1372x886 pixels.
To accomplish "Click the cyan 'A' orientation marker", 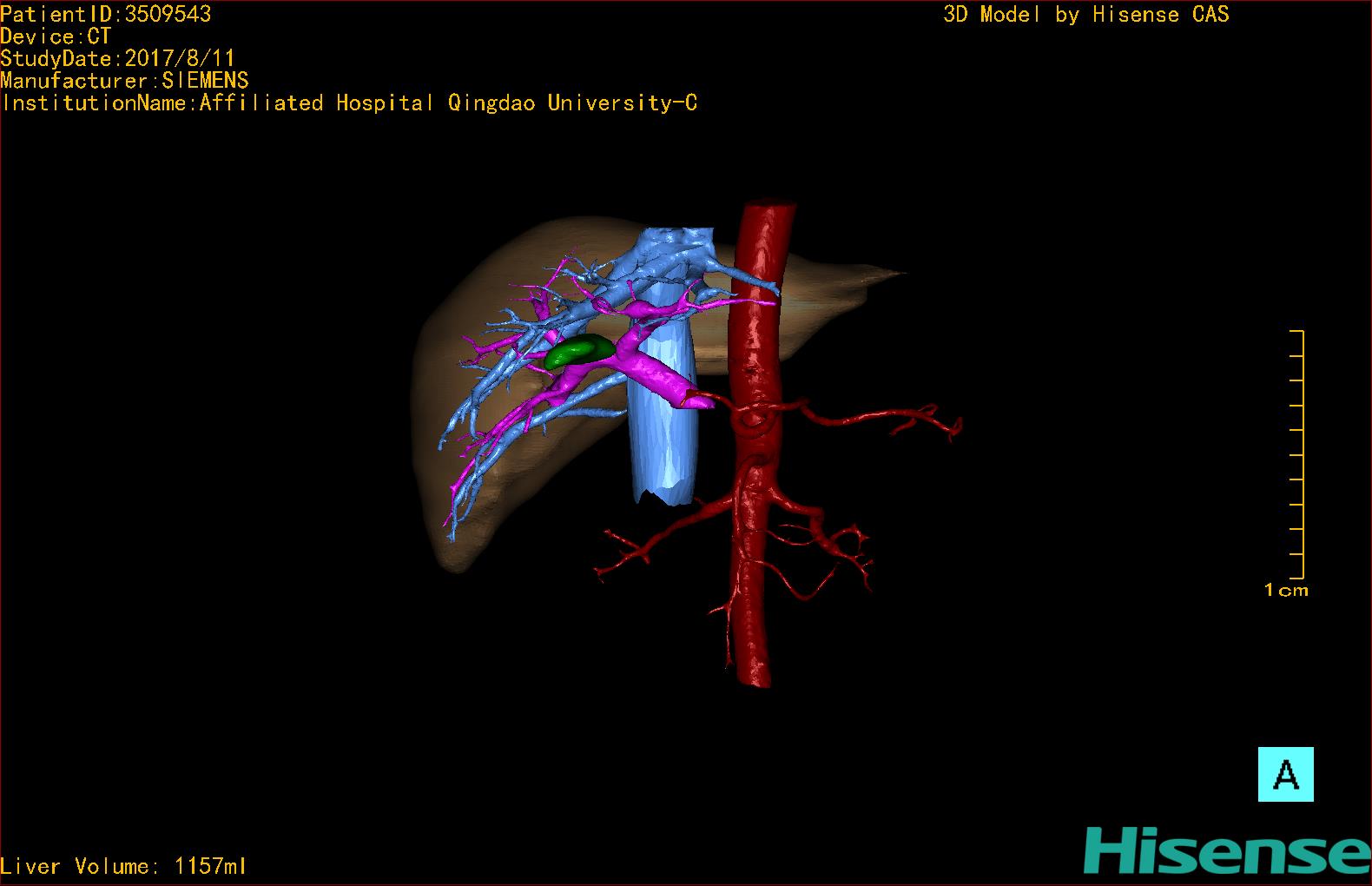I will tap(1285, 774).
